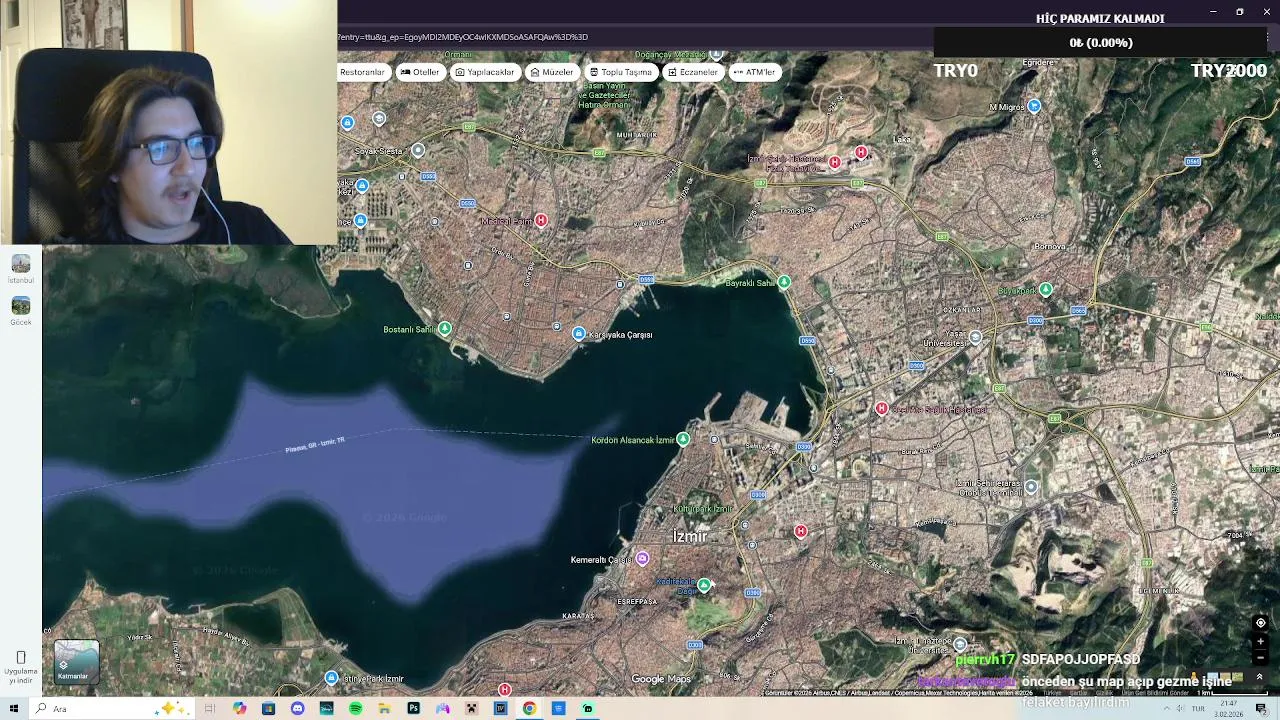Choose the Müzeler category chip
1280x720 pixels.
[x=552, y=72]
